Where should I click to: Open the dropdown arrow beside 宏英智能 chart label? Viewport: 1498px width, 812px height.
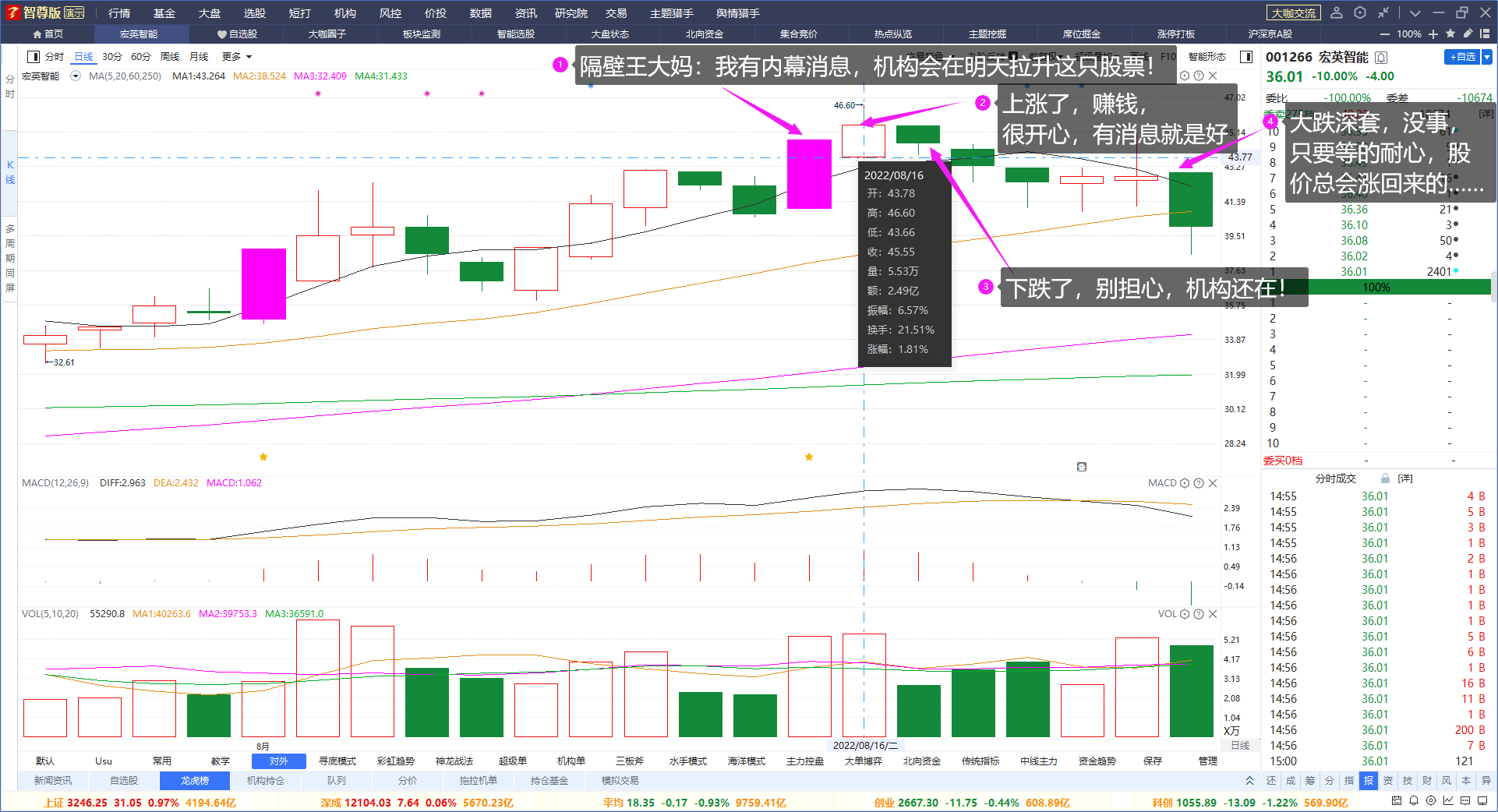(x=76, y=76)
